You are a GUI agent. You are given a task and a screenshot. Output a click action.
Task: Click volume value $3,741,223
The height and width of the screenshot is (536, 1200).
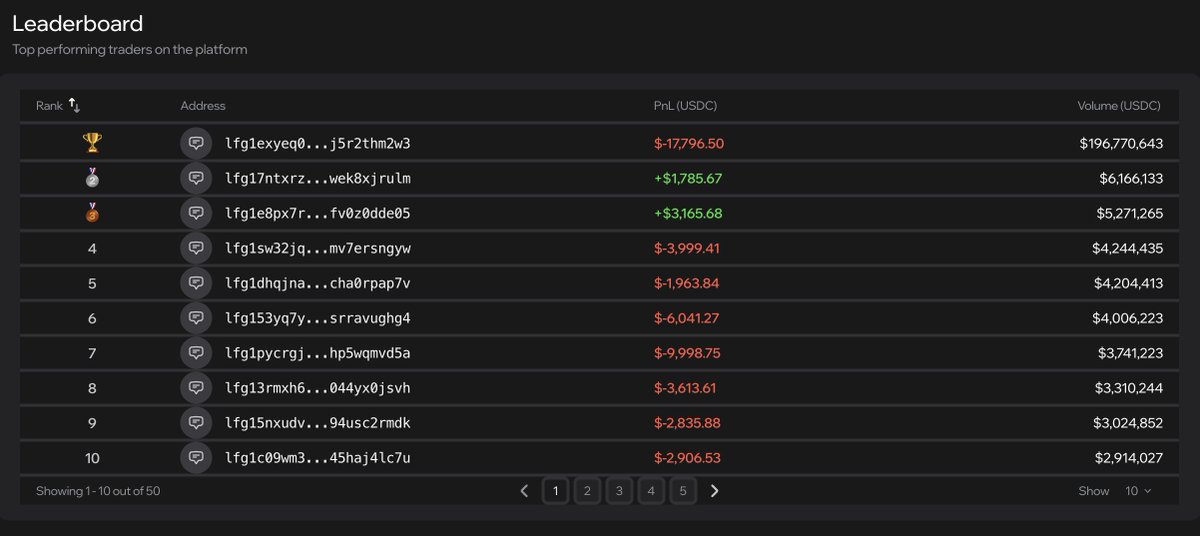pyautogui.click(x=1131, y=353)
